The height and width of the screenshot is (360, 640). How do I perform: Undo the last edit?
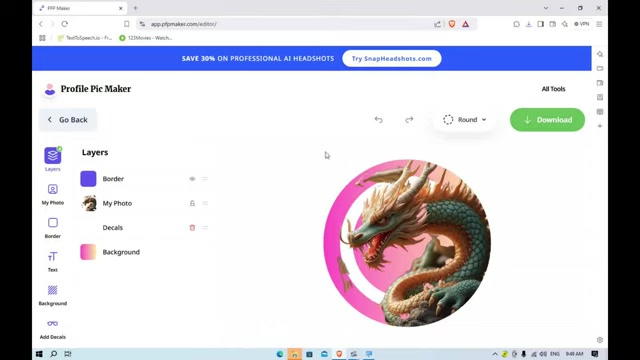pyautogui.click(x=378, y=120)
